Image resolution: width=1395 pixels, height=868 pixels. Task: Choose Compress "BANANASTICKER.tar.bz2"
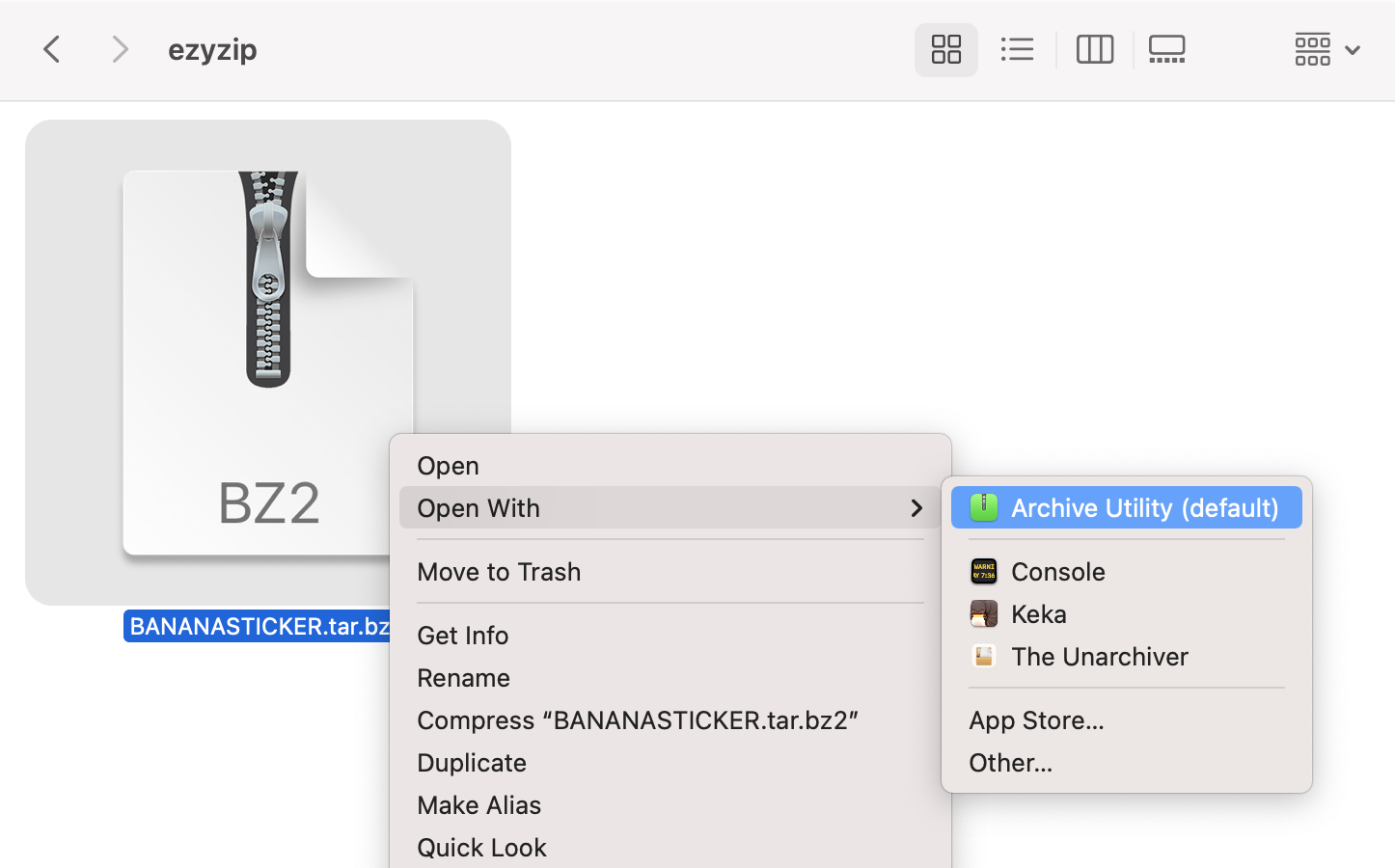(637, 719)
